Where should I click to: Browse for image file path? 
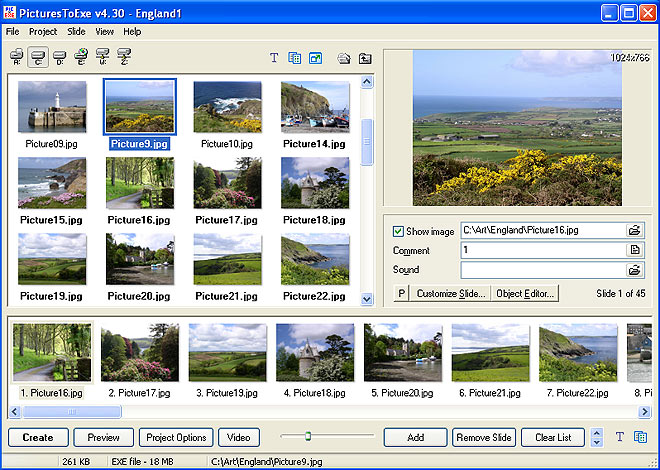pyautogui.click(x=634, y=231)
